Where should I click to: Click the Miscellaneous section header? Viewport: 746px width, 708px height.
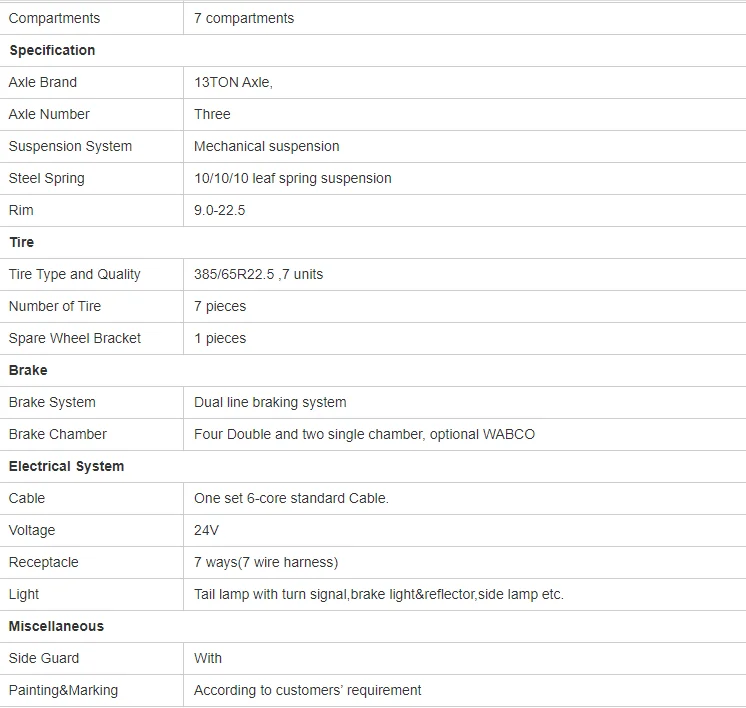point(56,626)
